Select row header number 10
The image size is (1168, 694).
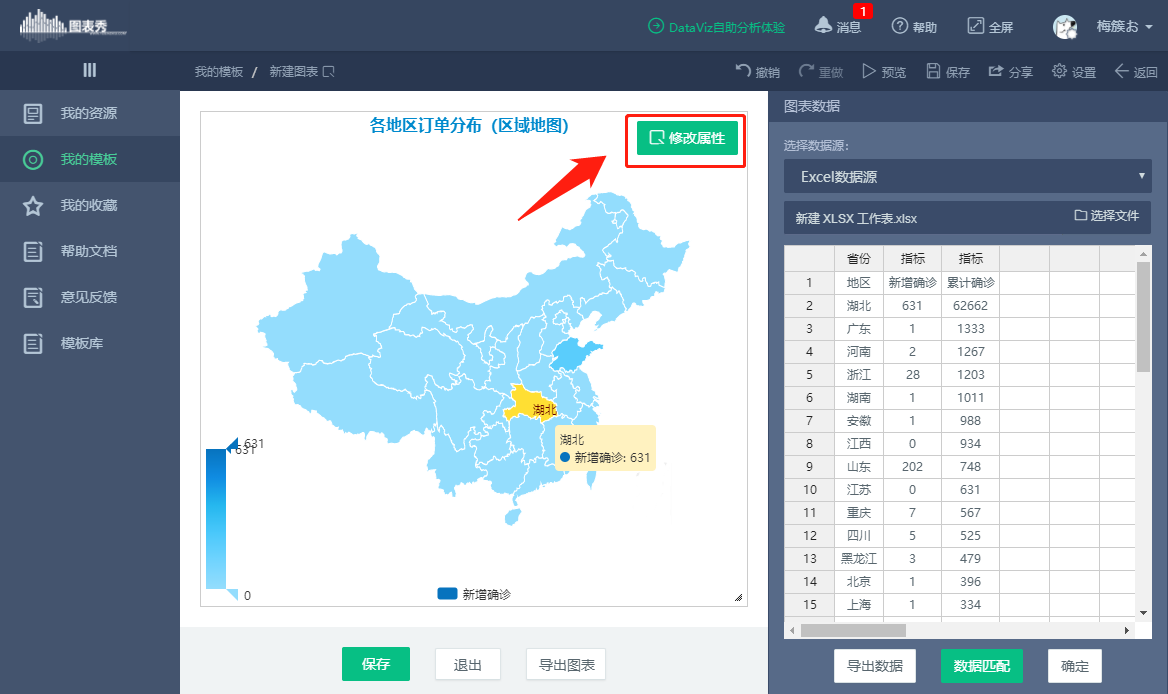(810, 489)
